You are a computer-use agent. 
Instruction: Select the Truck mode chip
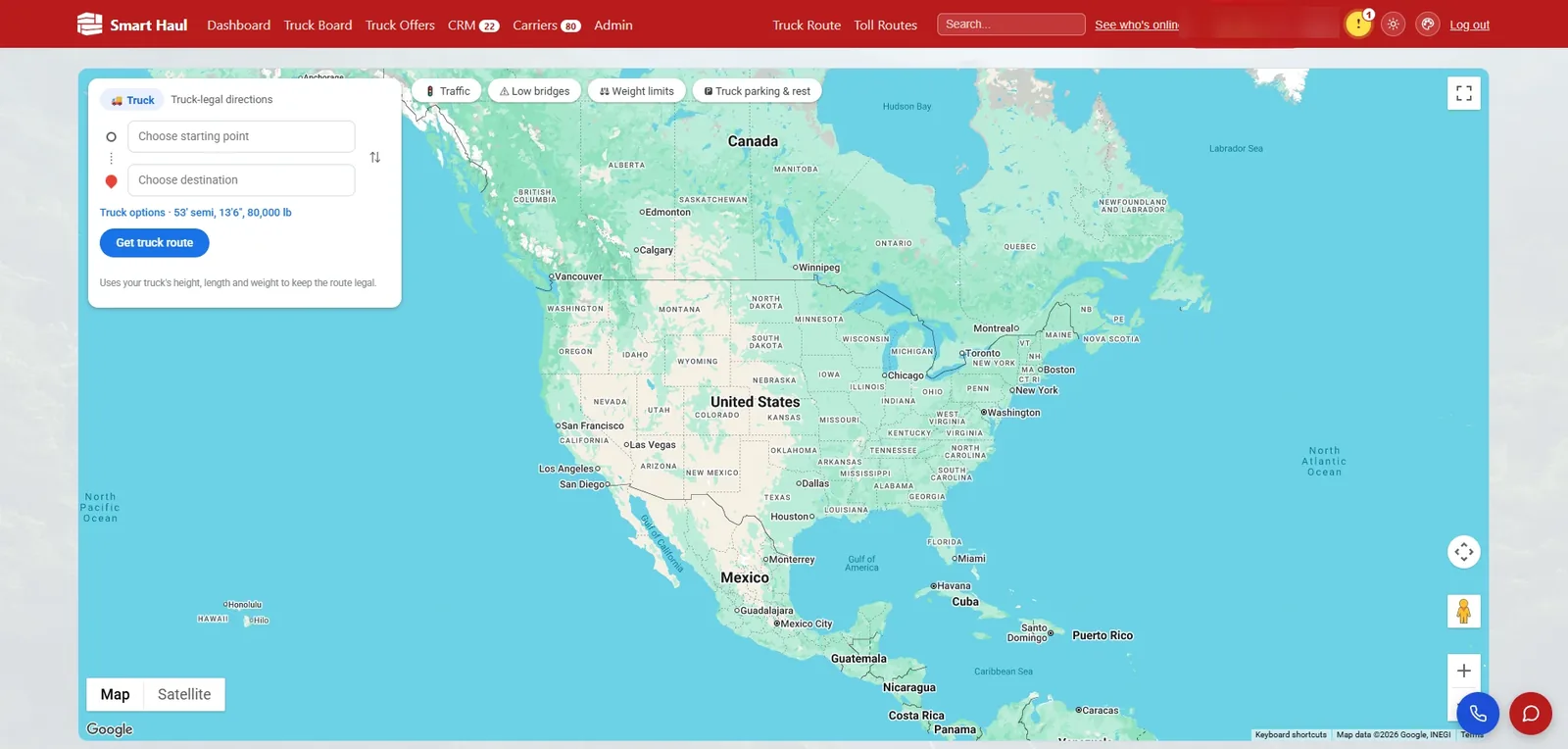[x=132, y=100]
